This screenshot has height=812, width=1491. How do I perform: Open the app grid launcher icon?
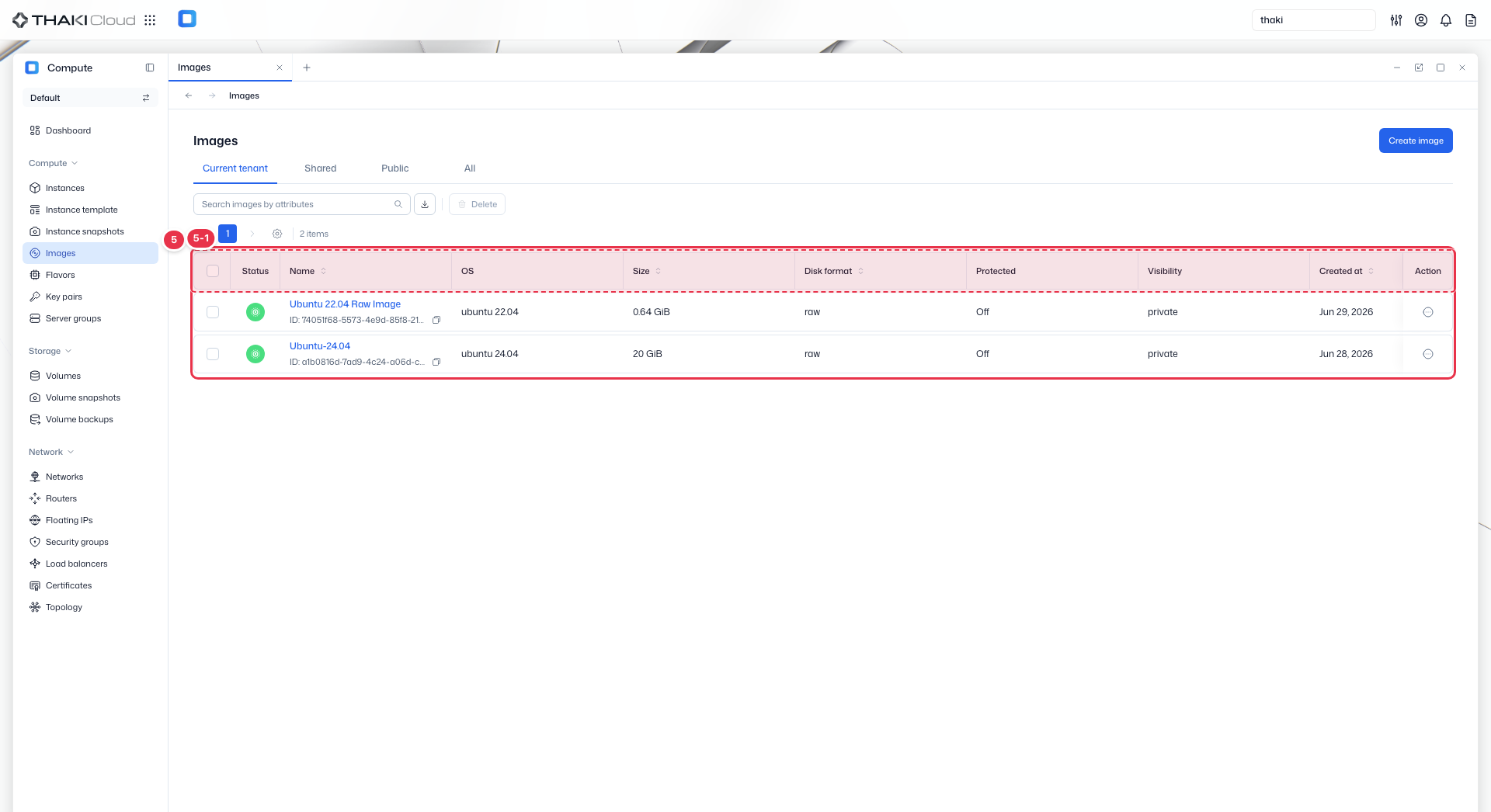150,20
